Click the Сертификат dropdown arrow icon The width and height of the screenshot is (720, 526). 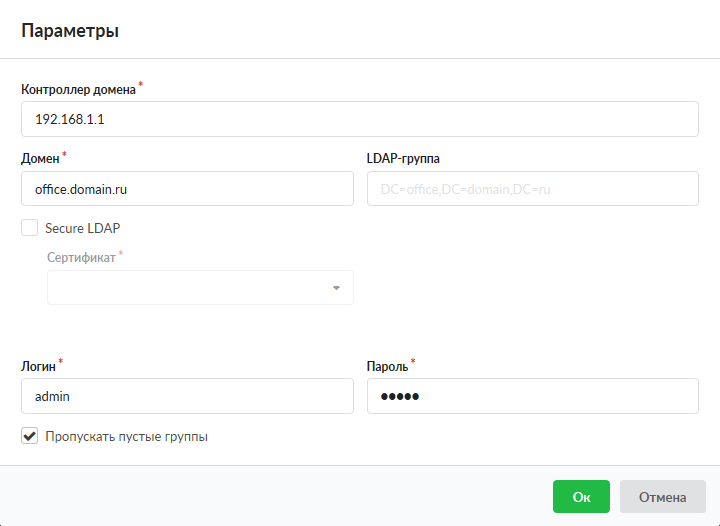[336, 288]
